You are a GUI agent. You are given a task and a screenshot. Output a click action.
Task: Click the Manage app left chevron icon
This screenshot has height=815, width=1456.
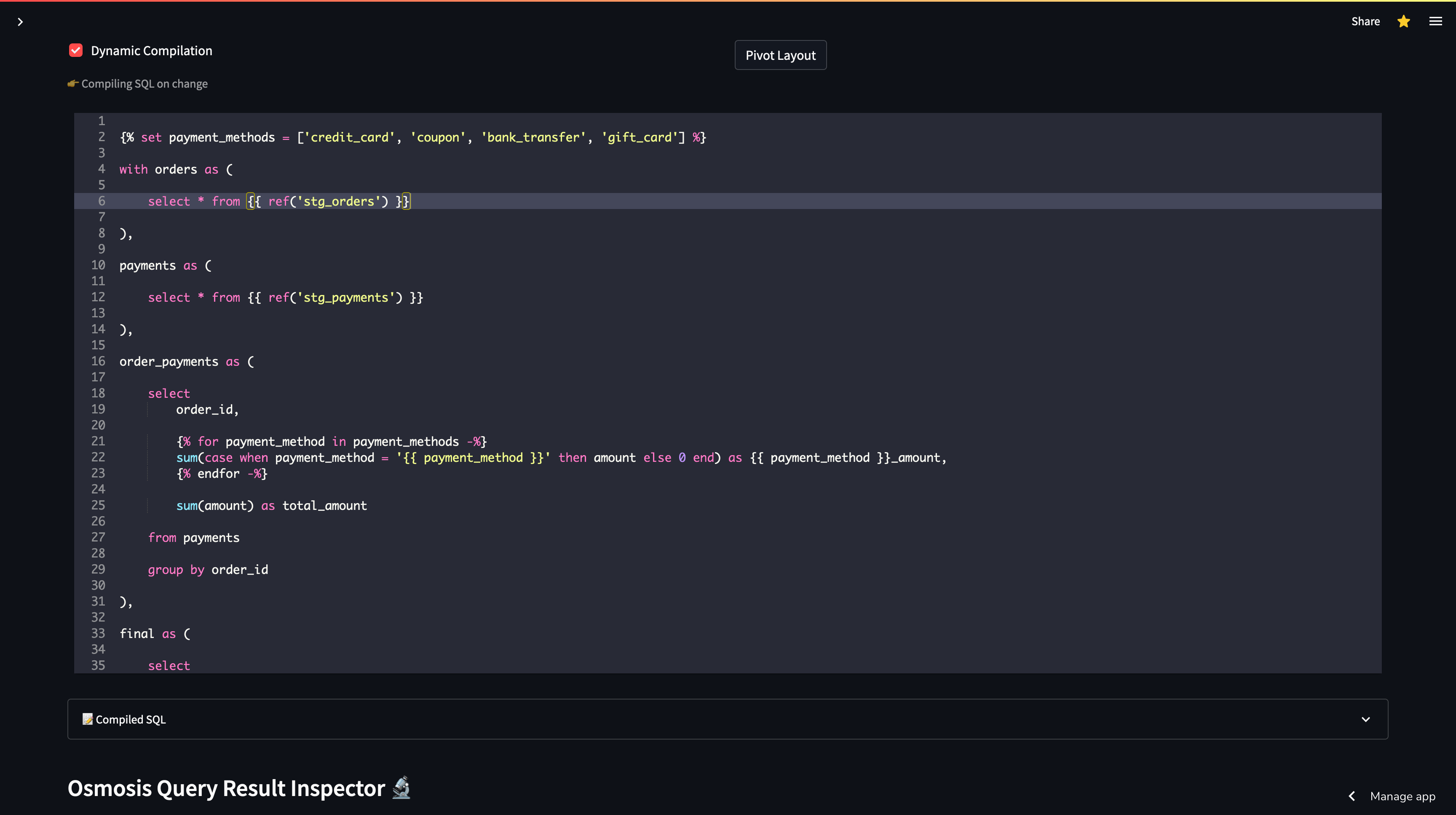[1352, 796]
